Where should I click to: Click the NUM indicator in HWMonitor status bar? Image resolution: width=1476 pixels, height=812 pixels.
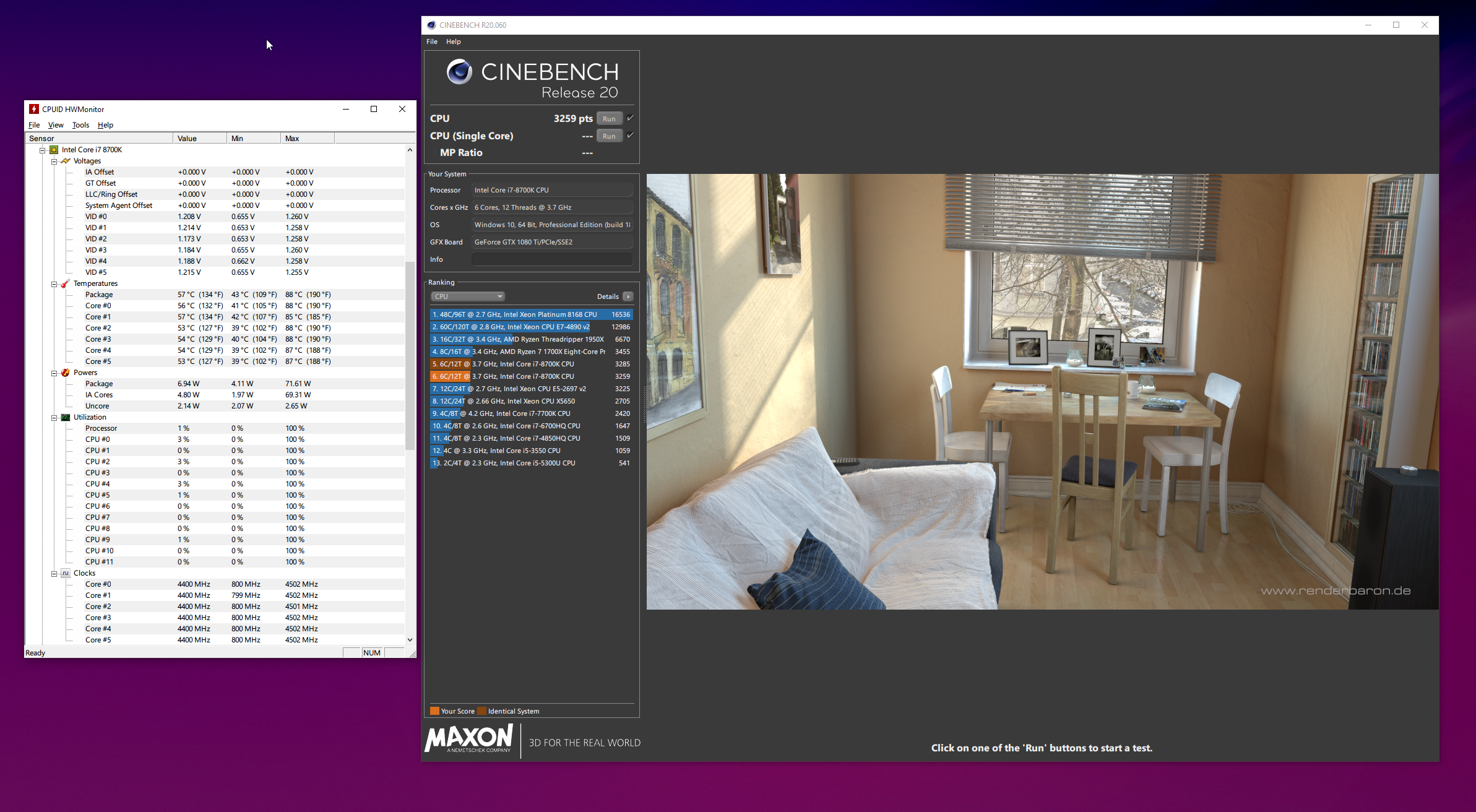coord(372,653)
